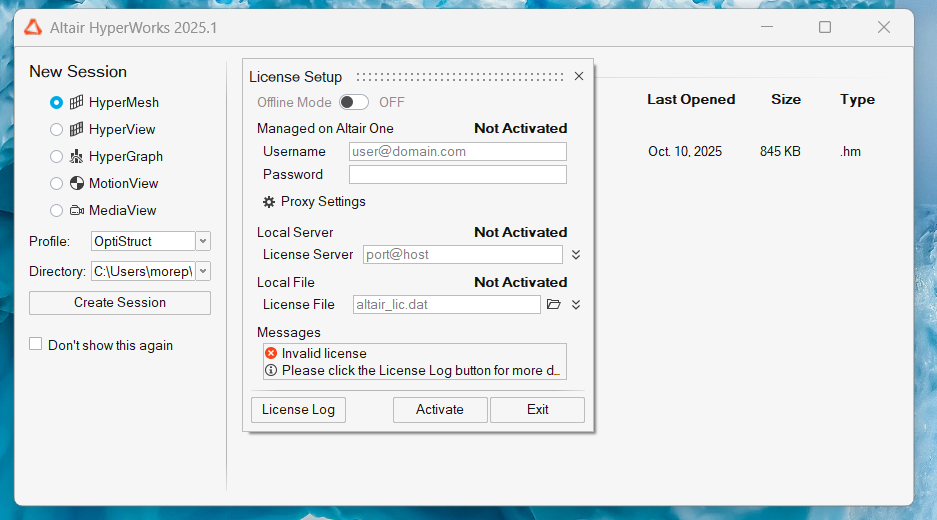Click the MotionView wheel icon
The height and width of the screenshot is (520, 937).
[x=76, y=183]
